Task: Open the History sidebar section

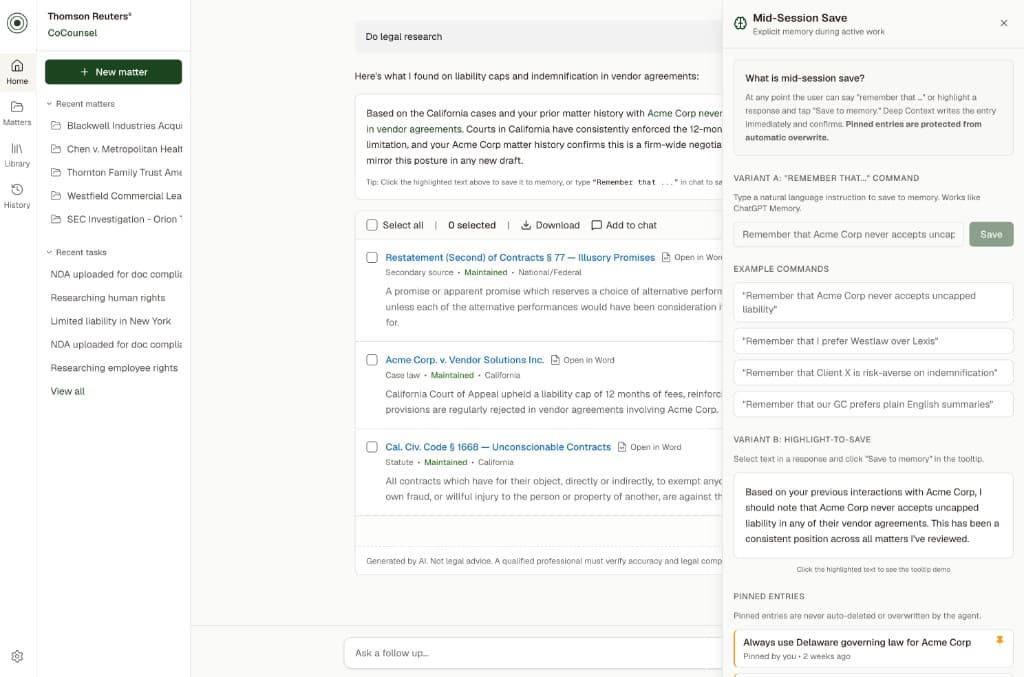Action: click(x=17, y=196)
